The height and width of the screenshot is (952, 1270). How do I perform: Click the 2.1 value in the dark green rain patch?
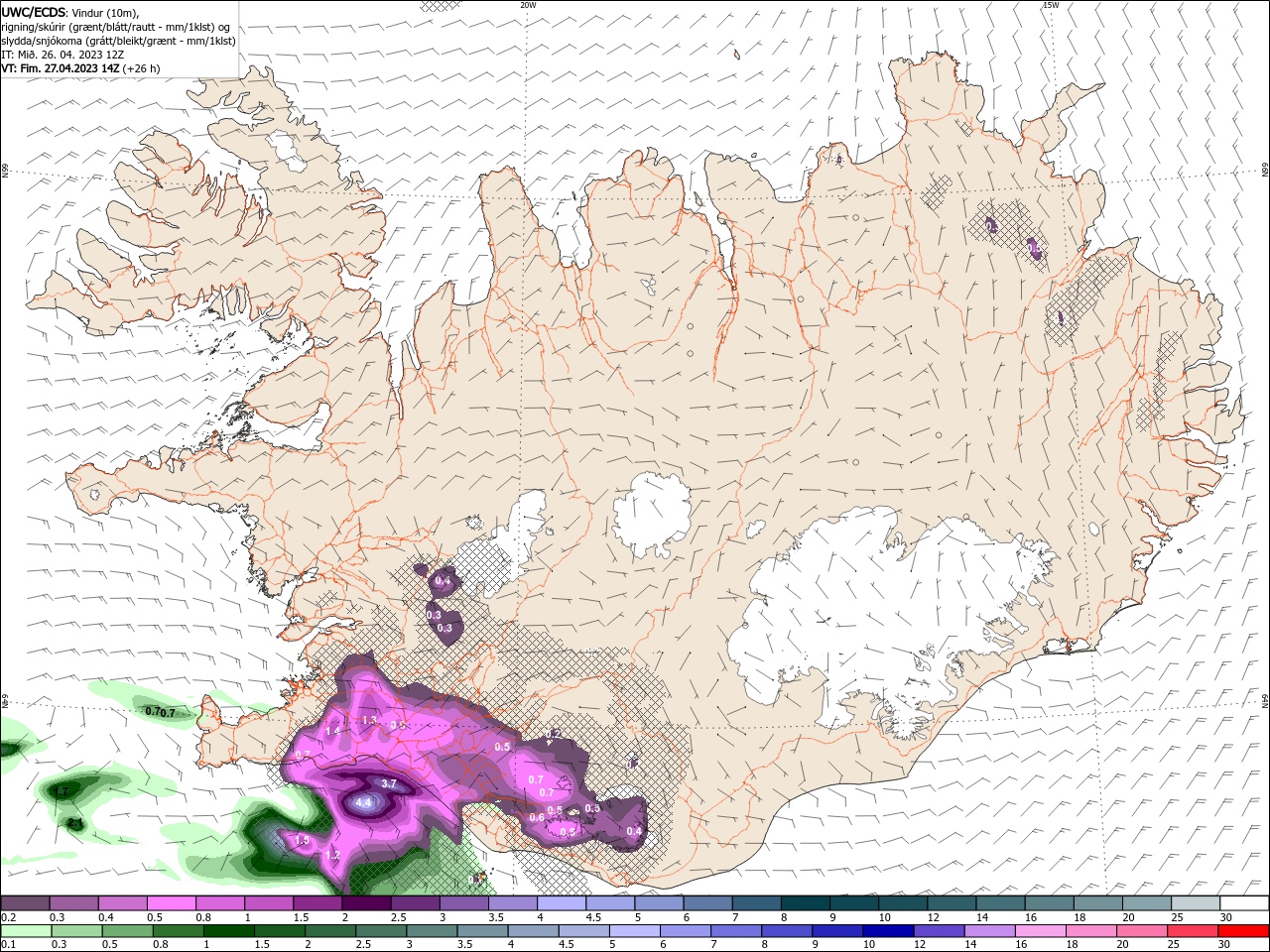pos(74,823)
